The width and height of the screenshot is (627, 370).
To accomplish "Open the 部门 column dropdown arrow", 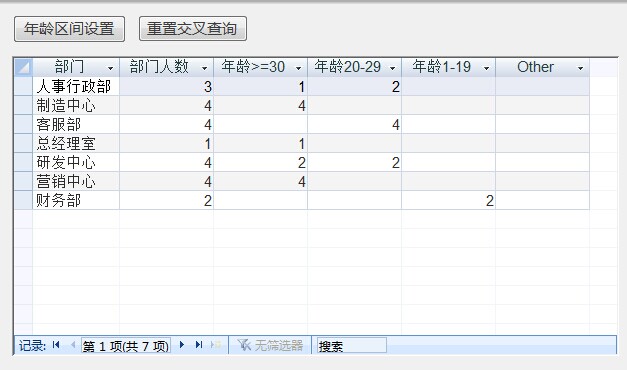I will 110,68.
